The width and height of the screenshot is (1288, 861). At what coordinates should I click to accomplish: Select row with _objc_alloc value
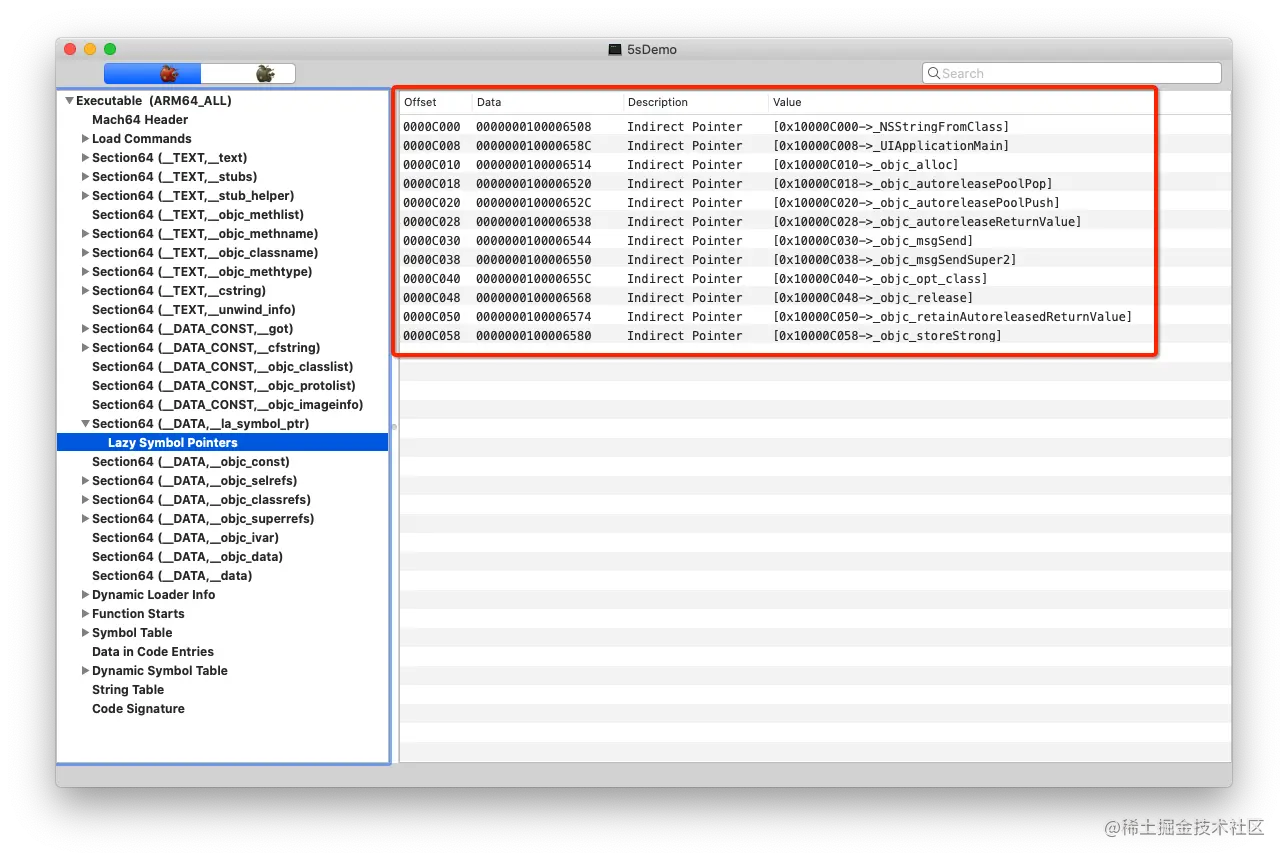pos(815,165)
